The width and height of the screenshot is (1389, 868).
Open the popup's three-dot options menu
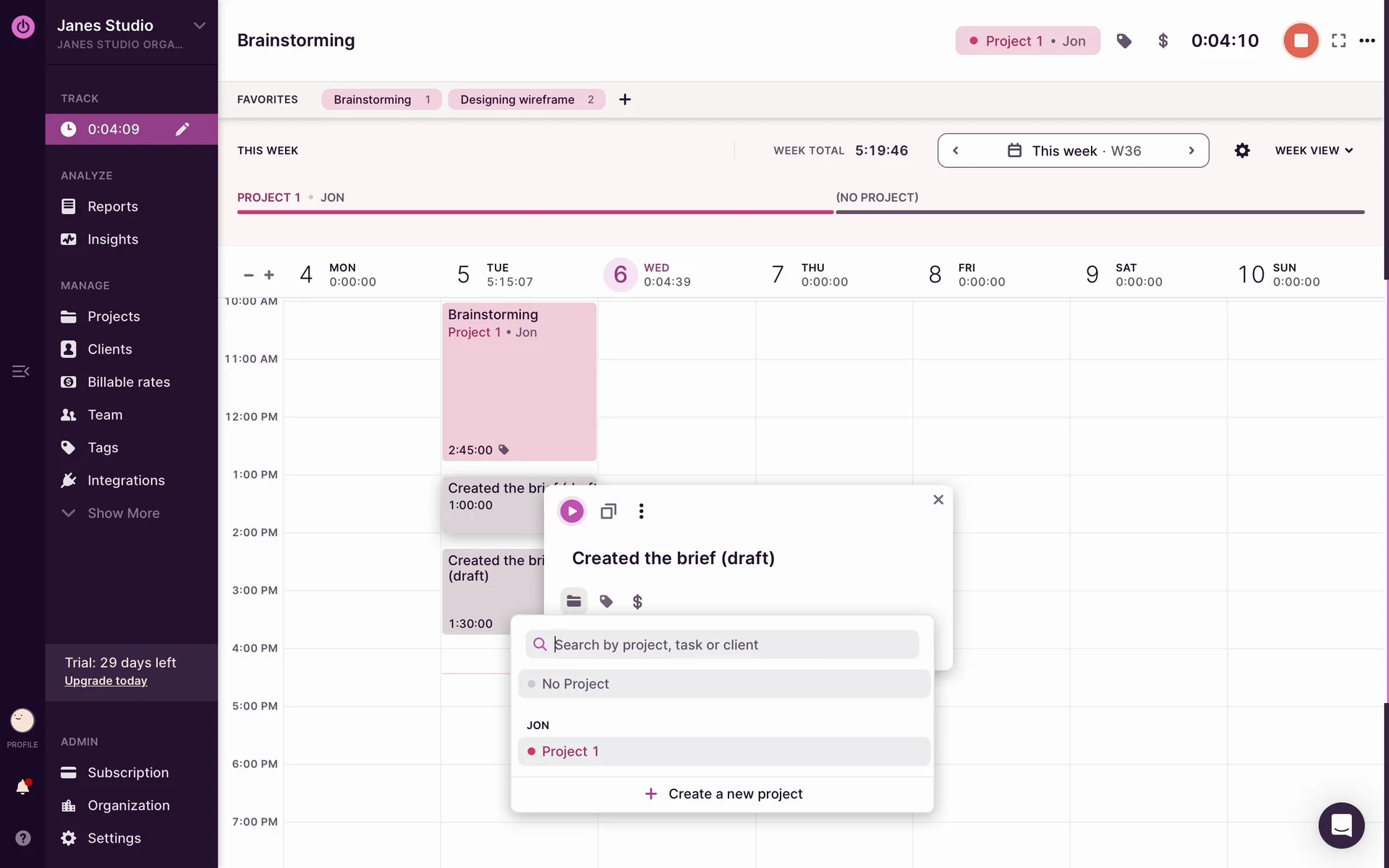(641, 511)
